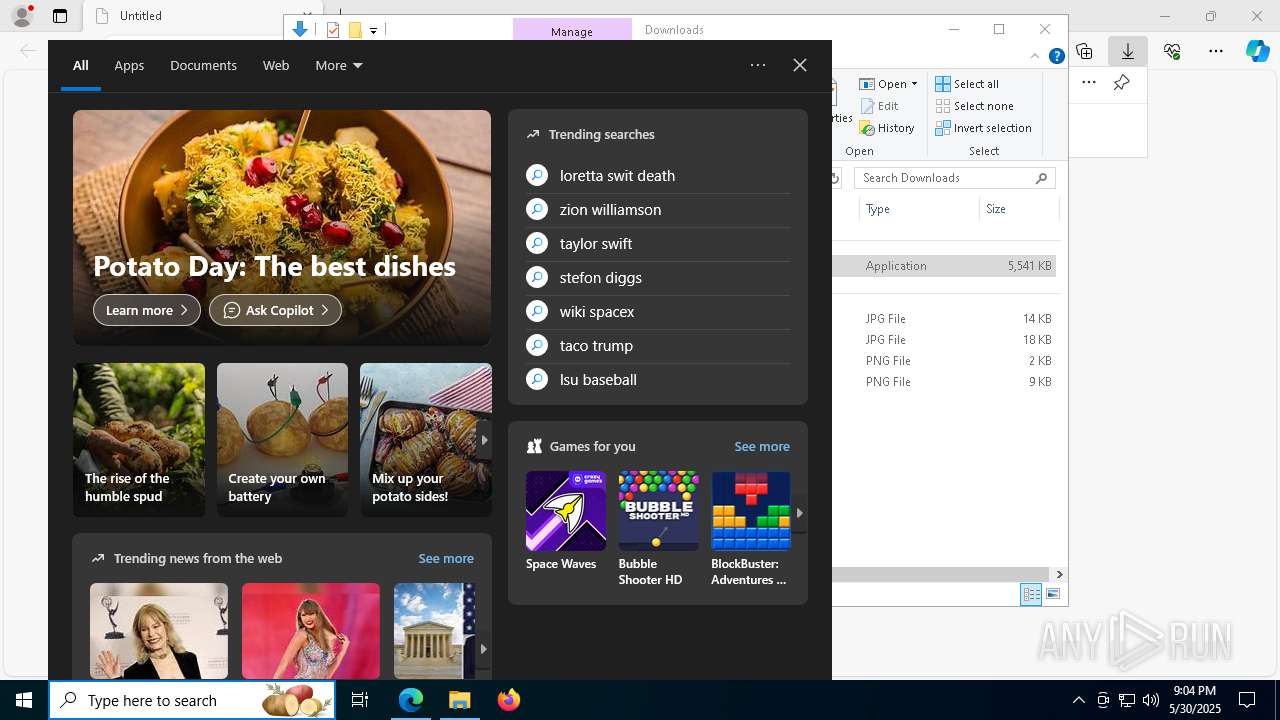Open 'The rise of the humble spud' card
The image size is (1280, 720).
[139, 440]
